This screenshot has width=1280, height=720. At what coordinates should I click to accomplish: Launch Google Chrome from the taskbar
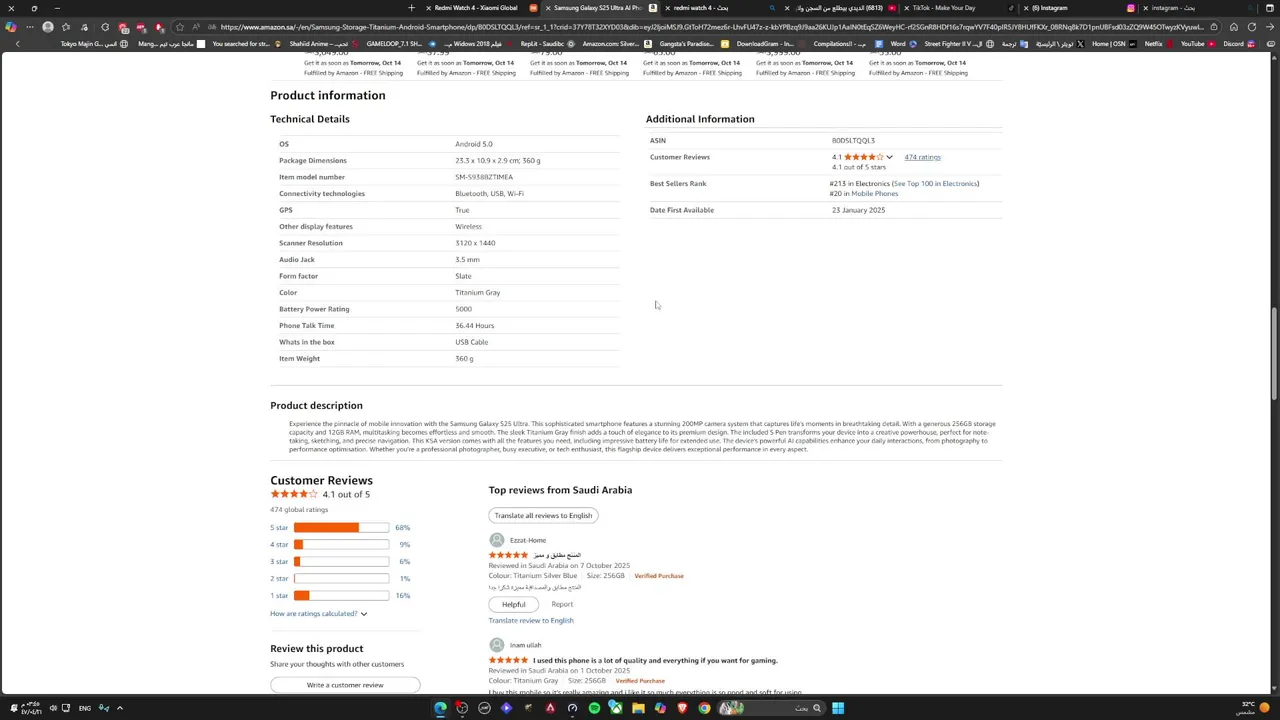coord(704,708)
